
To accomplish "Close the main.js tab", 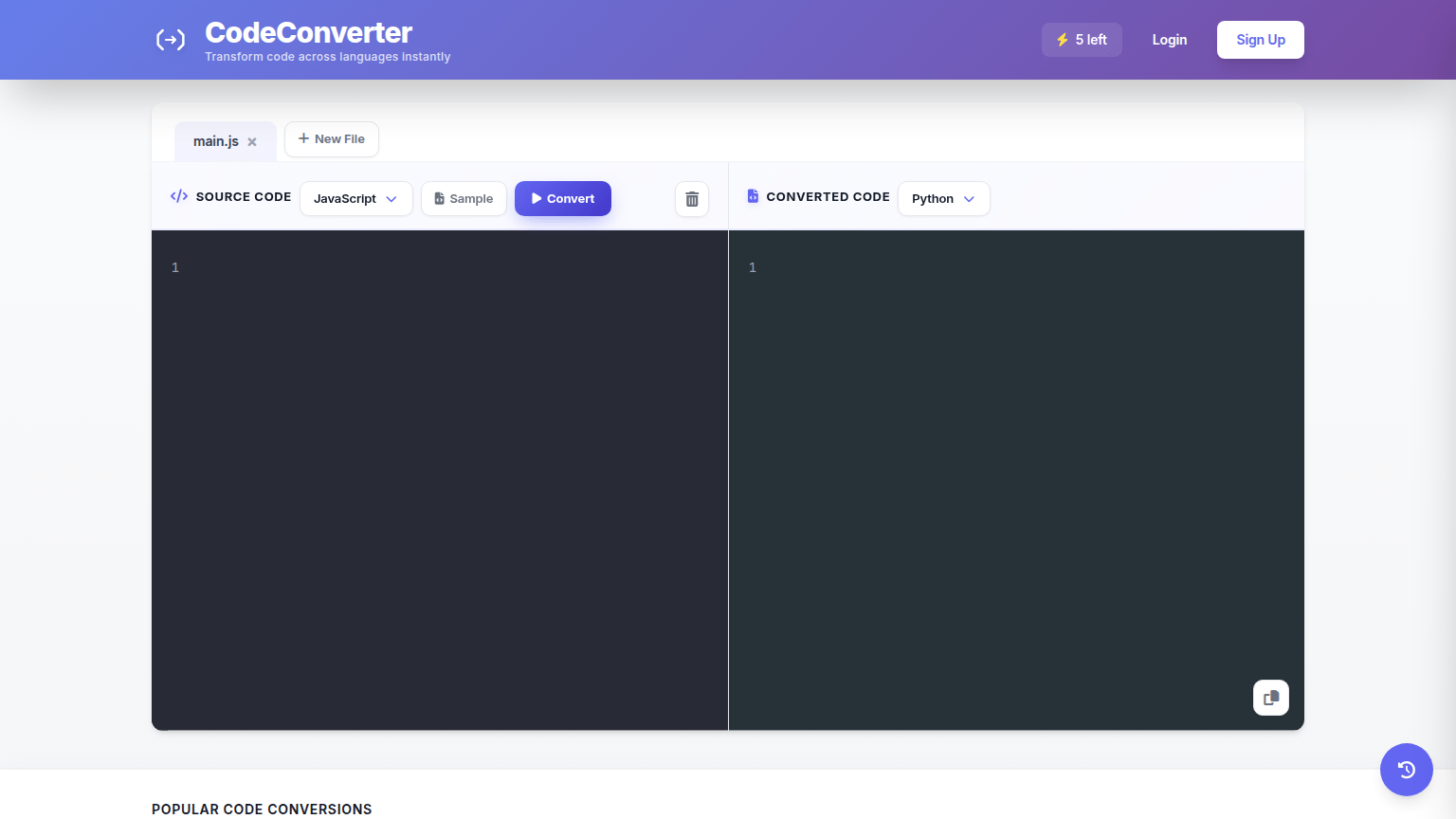I will (x=252, y=142).
